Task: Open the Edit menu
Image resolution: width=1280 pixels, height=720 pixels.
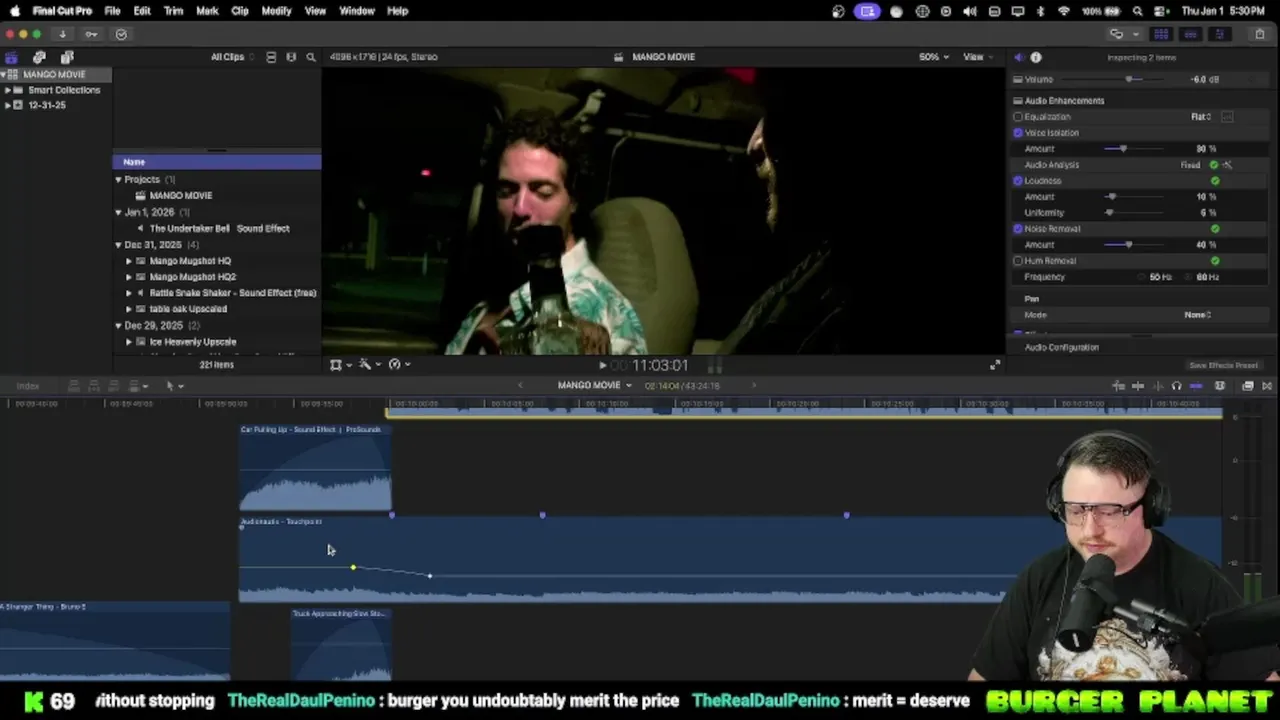Action: tap(142, 11)
